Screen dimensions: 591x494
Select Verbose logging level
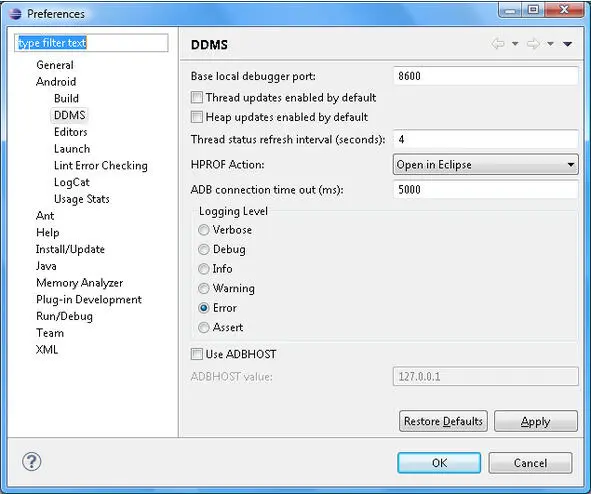point(204,230)
